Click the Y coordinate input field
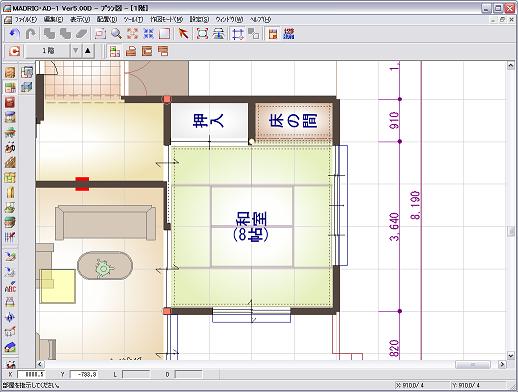This screenshot has width=518, height=392. (84, 374)
